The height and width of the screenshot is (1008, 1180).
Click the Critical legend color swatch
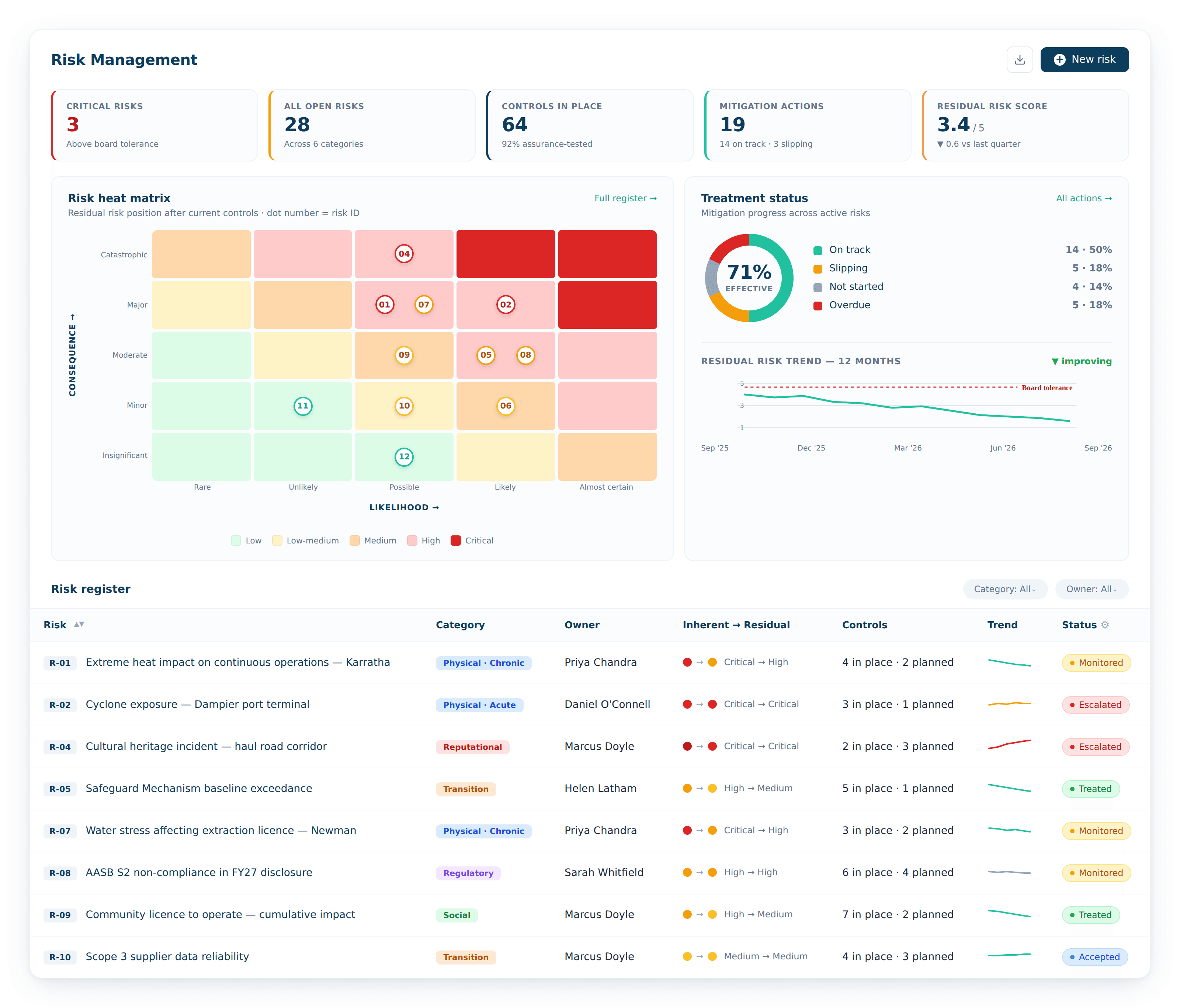(456, 541)
